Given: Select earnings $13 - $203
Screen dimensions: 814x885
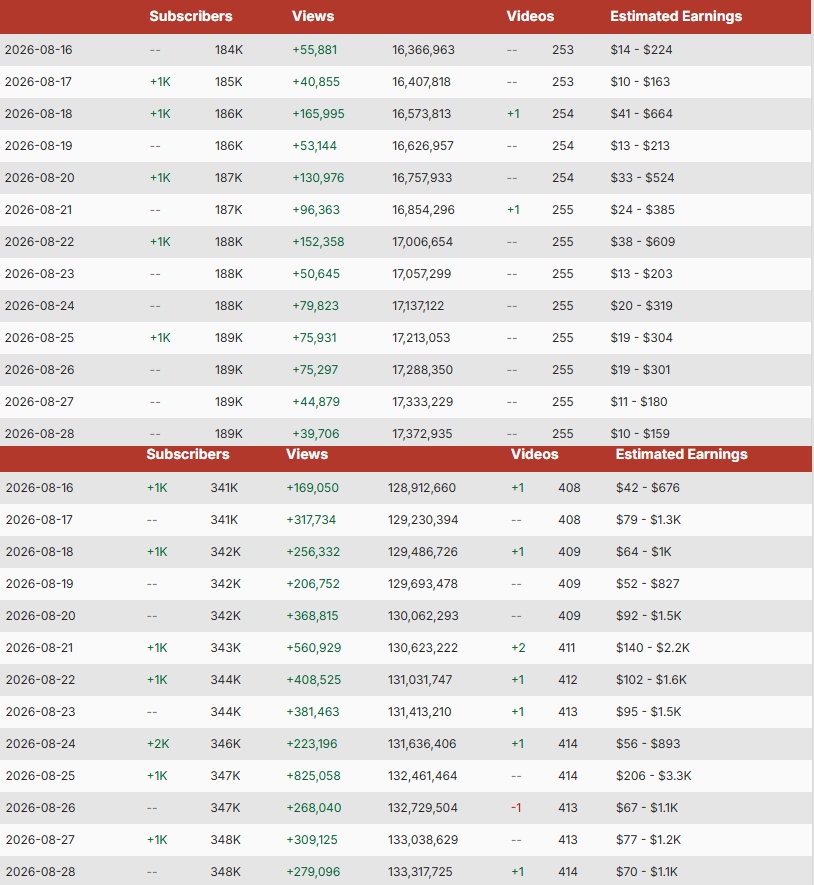Looking at the screenshot, I should (x=641, y=274).
